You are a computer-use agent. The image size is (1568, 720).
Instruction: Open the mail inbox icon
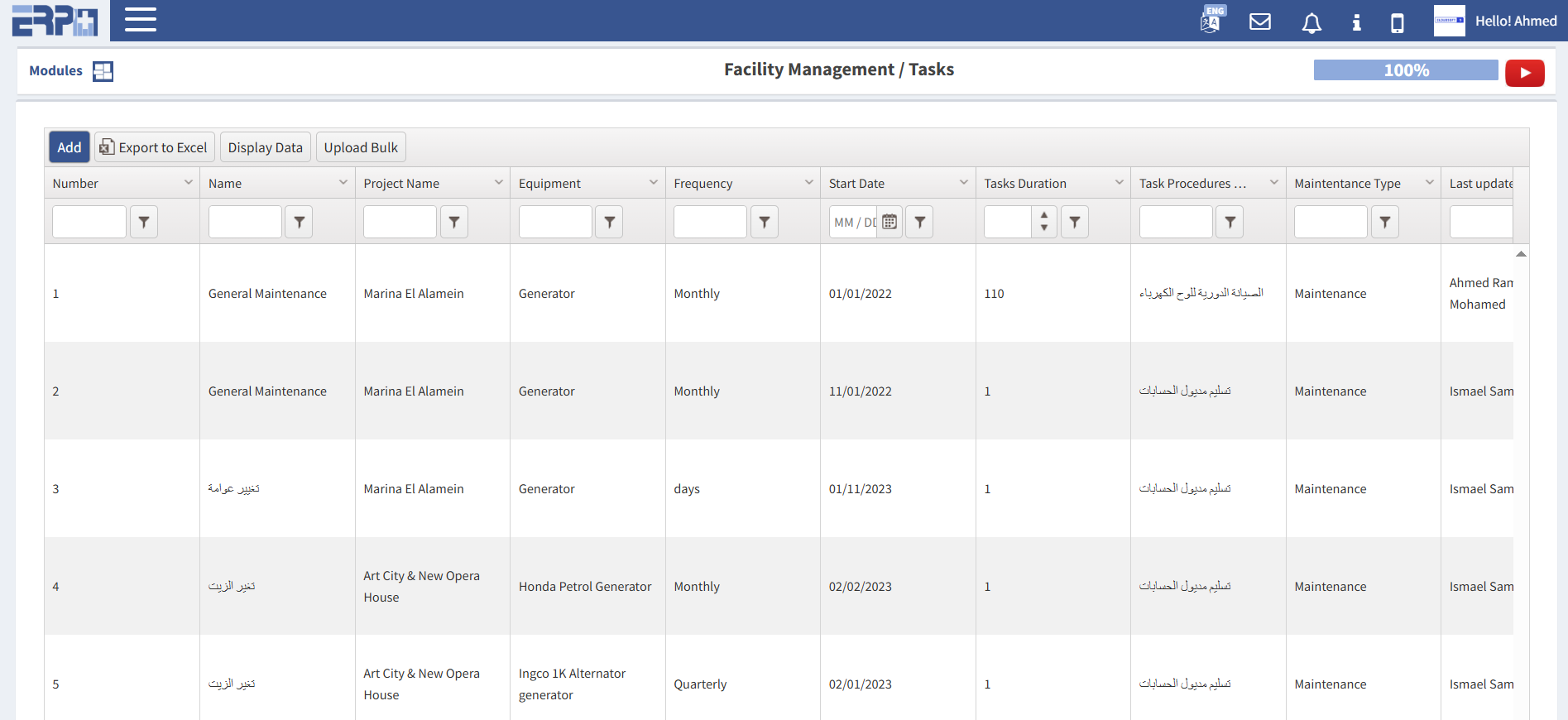click(x=1259, y=22)
